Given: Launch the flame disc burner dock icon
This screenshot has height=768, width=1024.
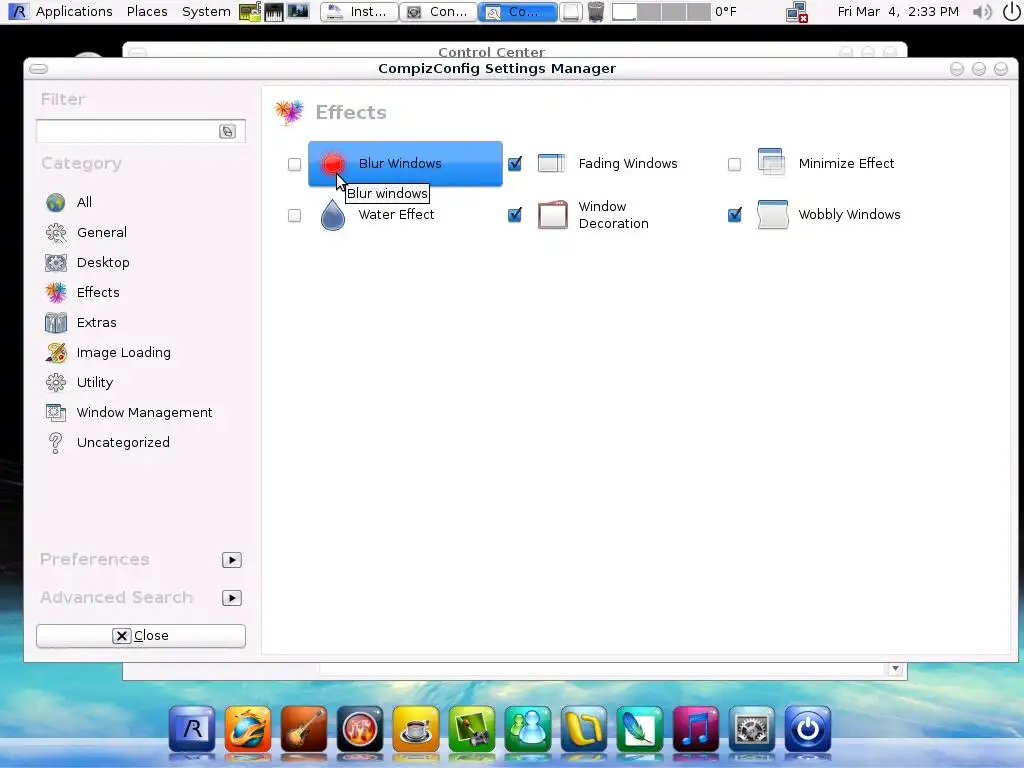Looking at the screenshot, I should tap(360, 729).
